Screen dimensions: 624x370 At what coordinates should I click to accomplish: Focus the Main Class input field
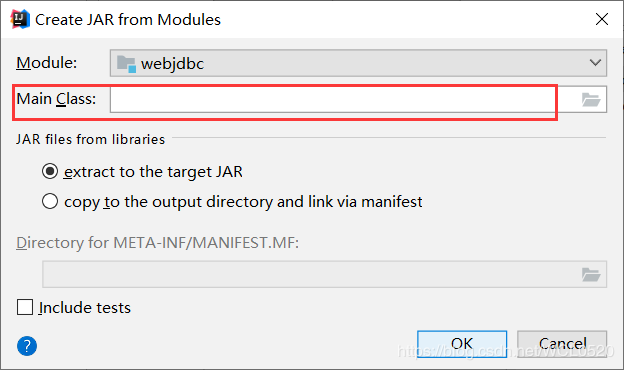(343, 99)
